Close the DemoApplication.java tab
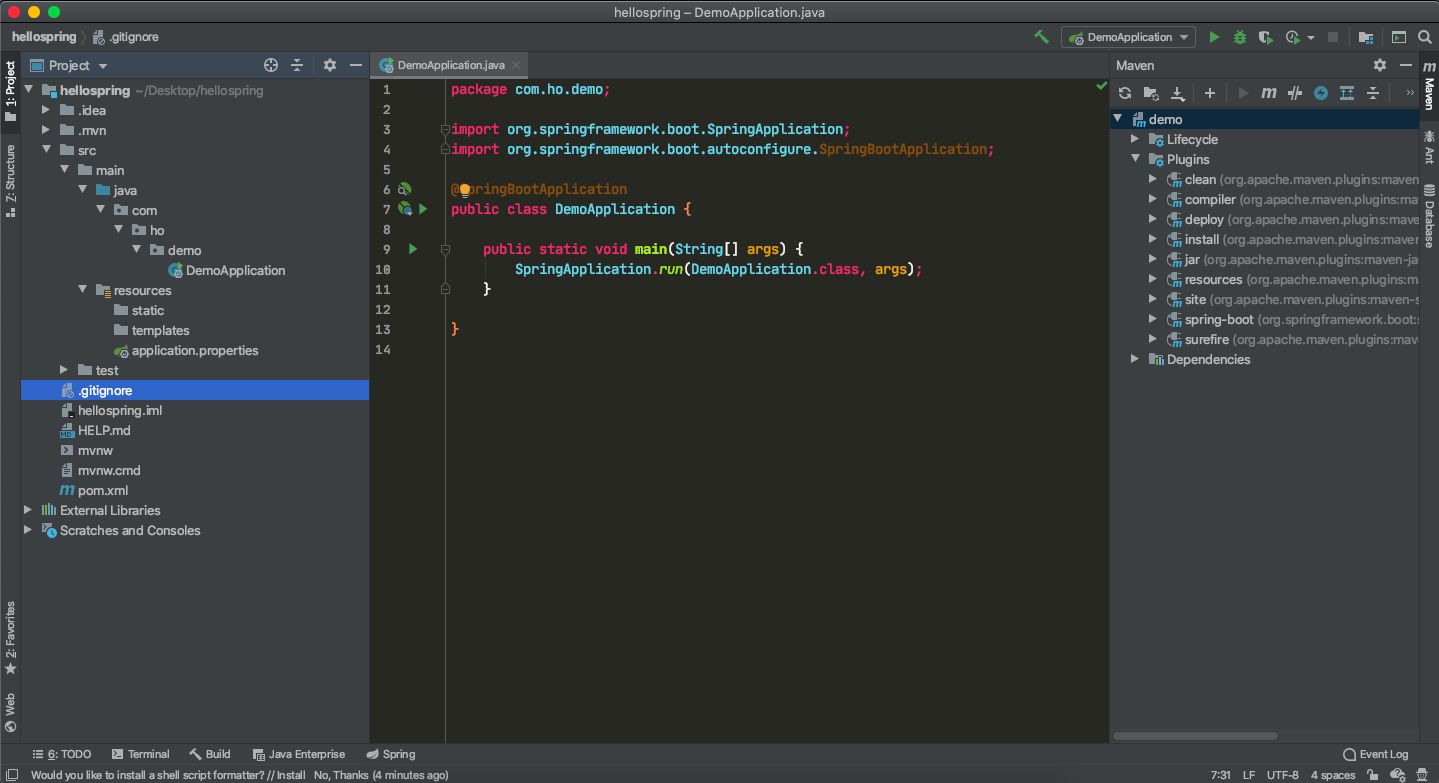 516,65
